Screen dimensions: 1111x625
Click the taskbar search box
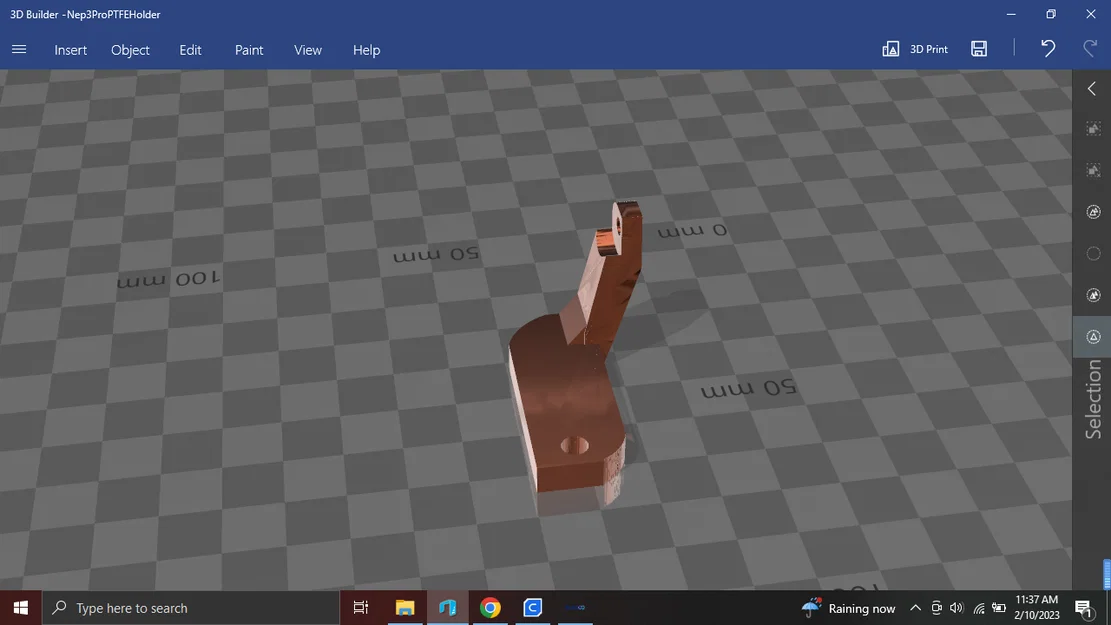[191, 608]
